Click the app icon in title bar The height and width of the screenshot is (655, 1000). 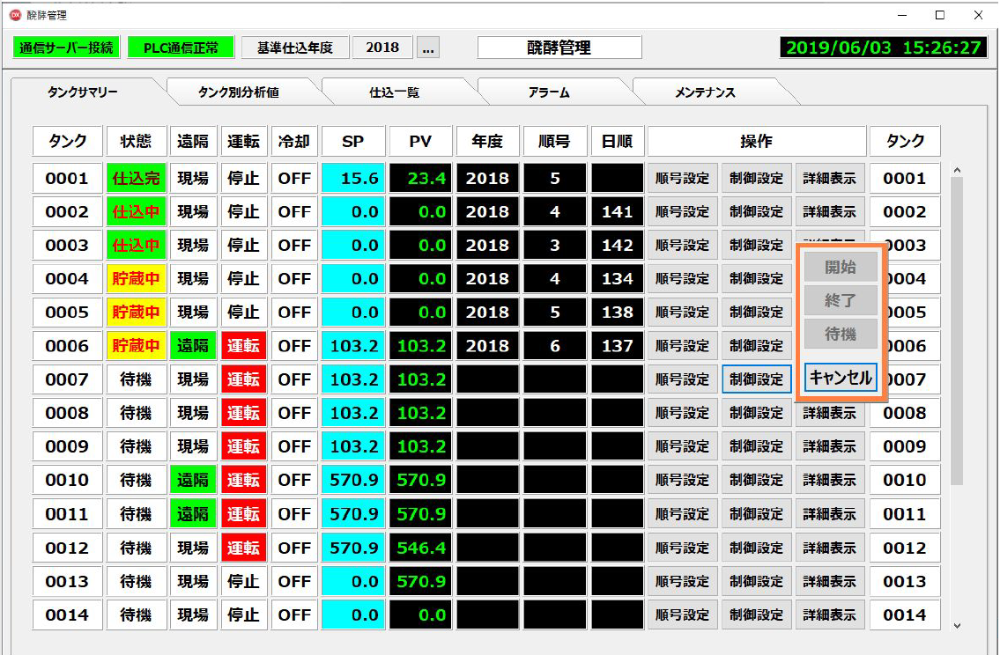(x=15, y=15)
